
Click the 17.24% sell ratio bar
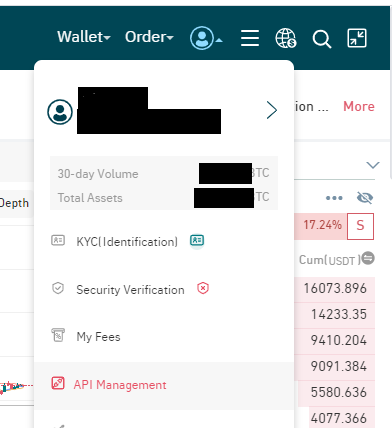coord(320,226)
